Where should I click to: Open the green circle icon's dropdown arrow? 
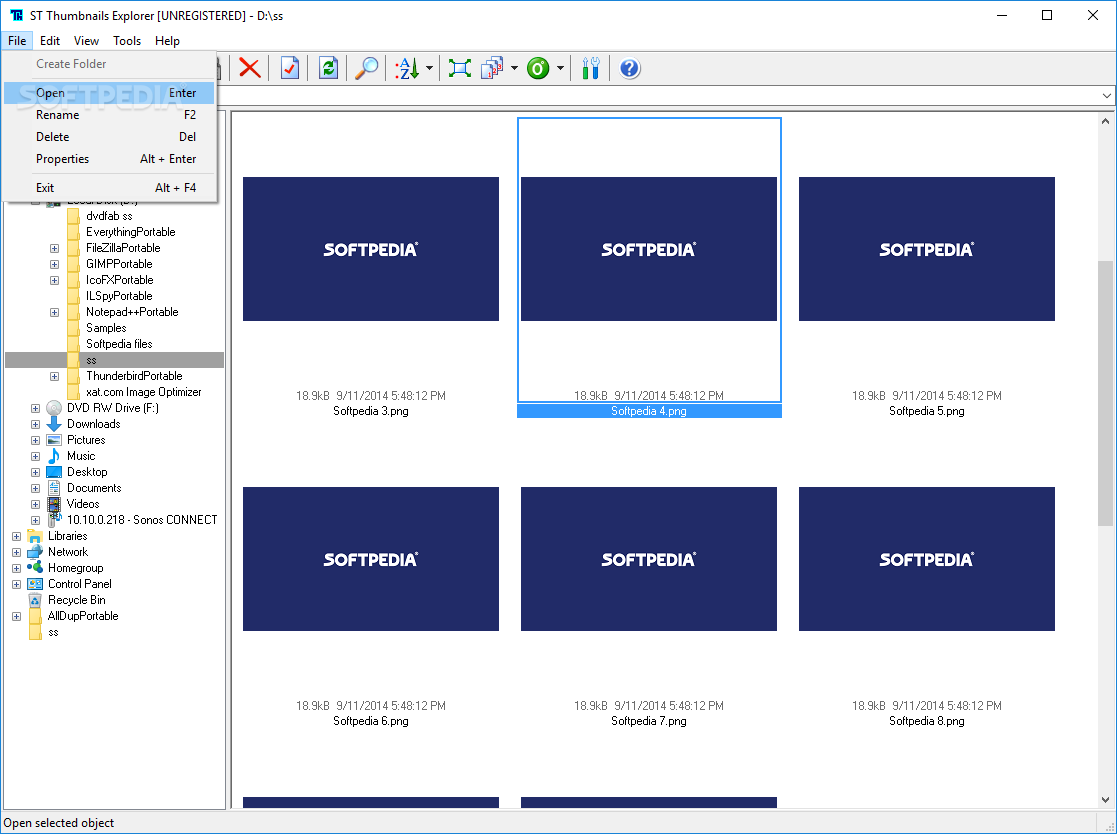pos(560,68)
